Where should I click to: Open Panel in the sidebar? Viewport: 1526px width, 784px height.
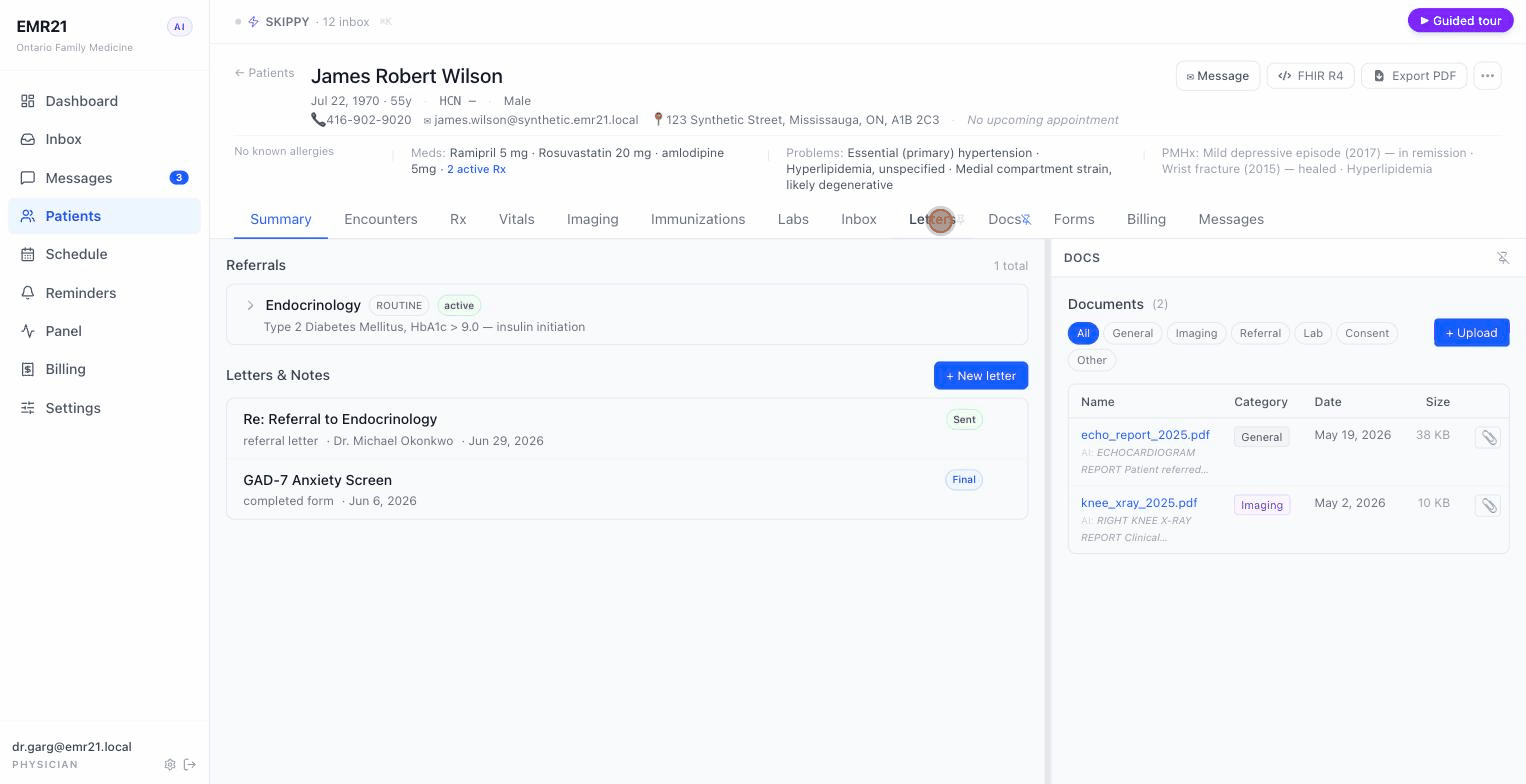coord(104,331)
